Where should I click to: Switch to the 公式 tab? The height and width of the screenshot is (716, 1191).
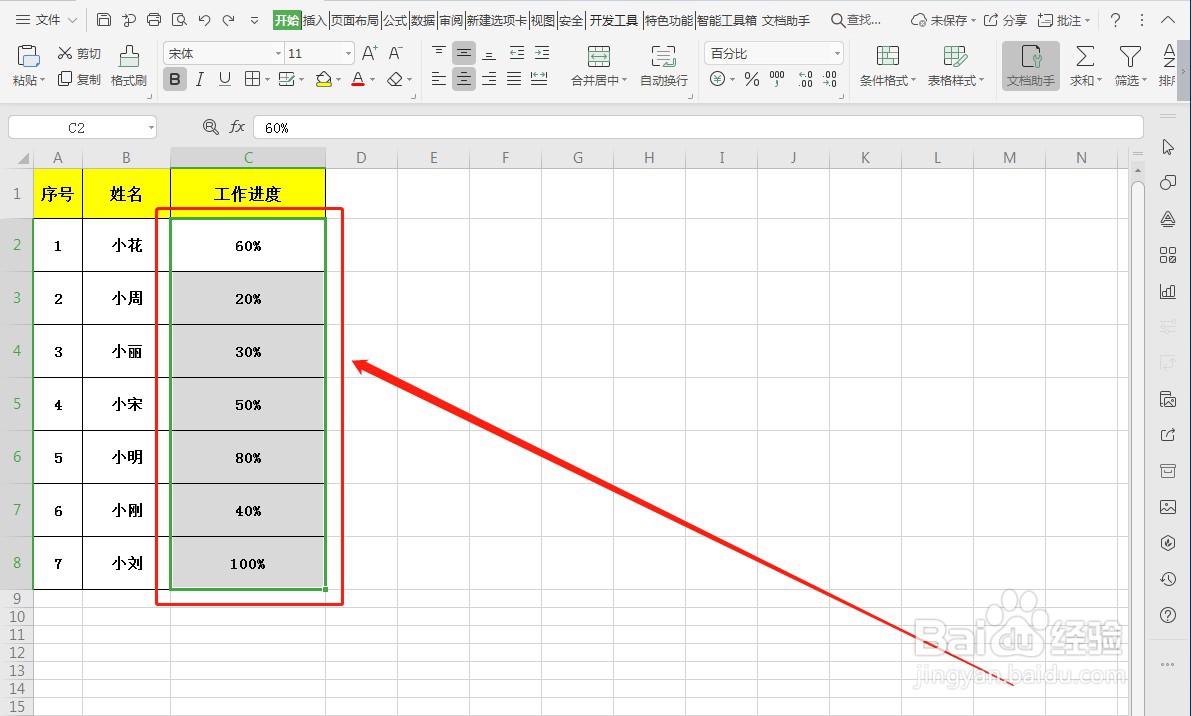[x=395, y=21]
